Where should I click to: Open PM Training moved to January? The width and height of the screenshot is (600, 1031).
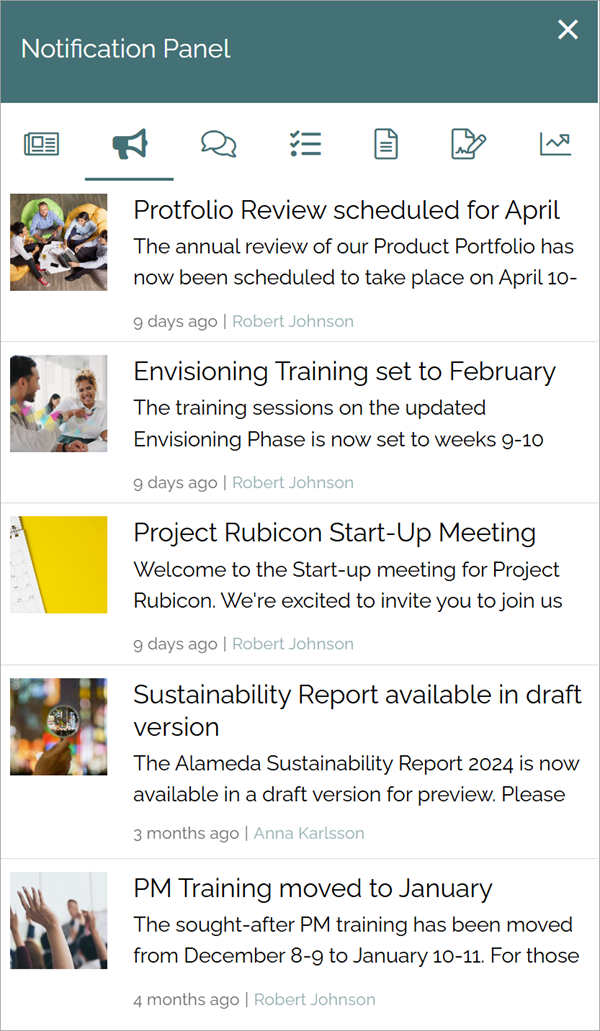click(313, 888)
